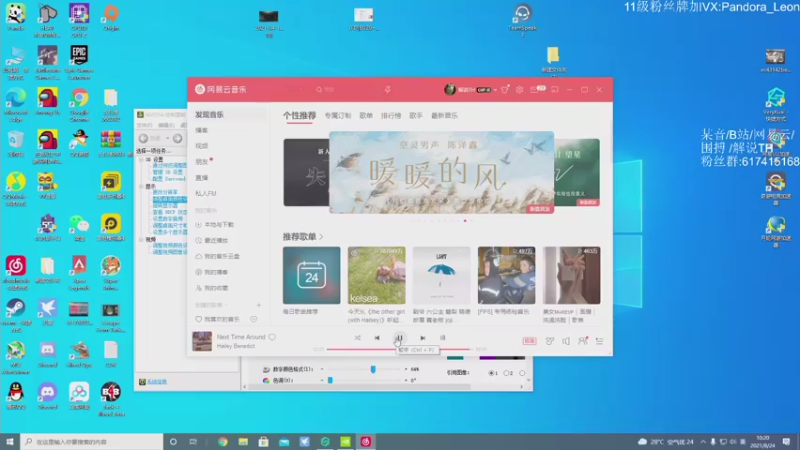Collapse the 视频 tree node in NVIDIA panel
This screenshot has width=800, height=450.
[141, 239]
